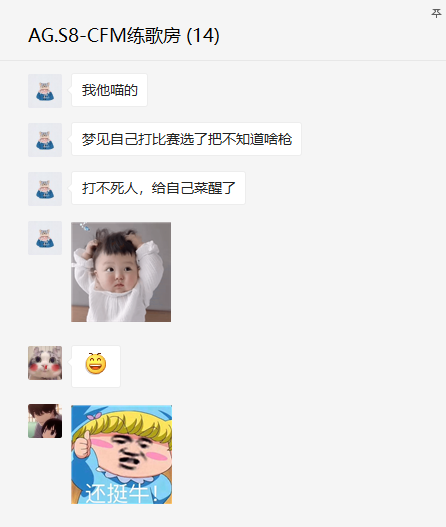Select the 梦见自己打比赛选了把不知道啥枪 message
This screenshot has height=527, width=446.
coord(186,139)
